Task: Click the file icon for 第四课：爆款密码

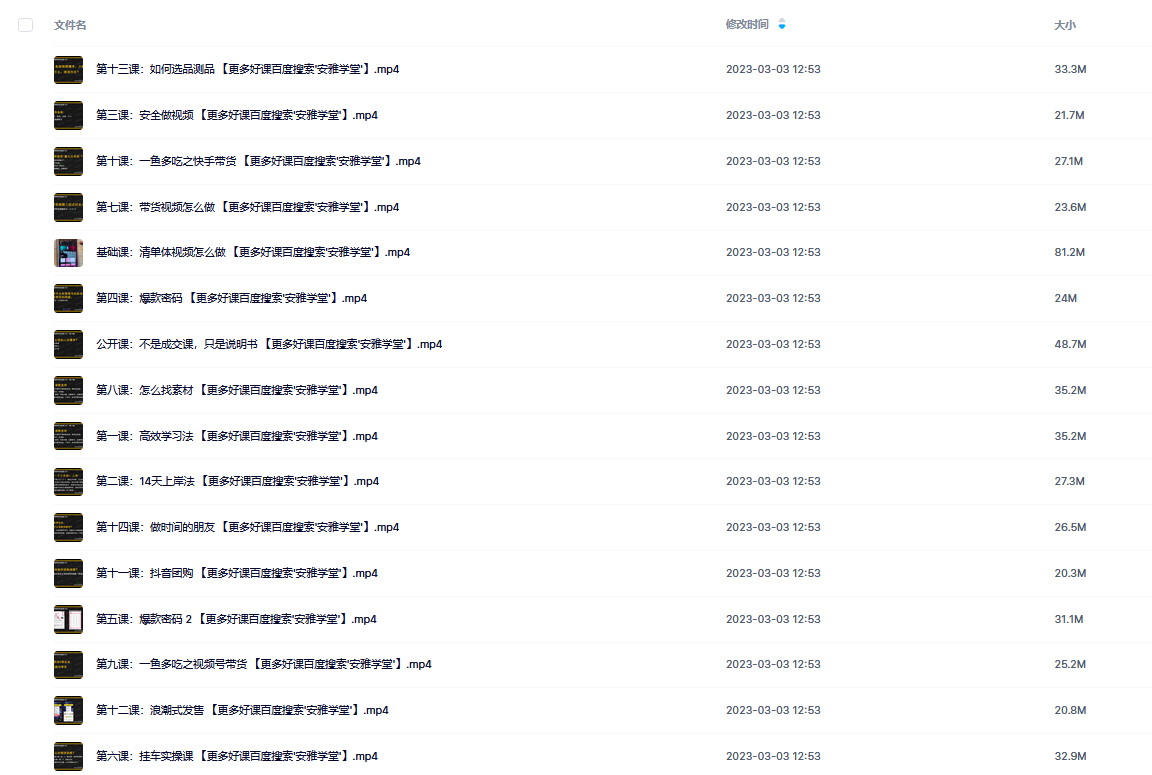Action: pos(68,298)
